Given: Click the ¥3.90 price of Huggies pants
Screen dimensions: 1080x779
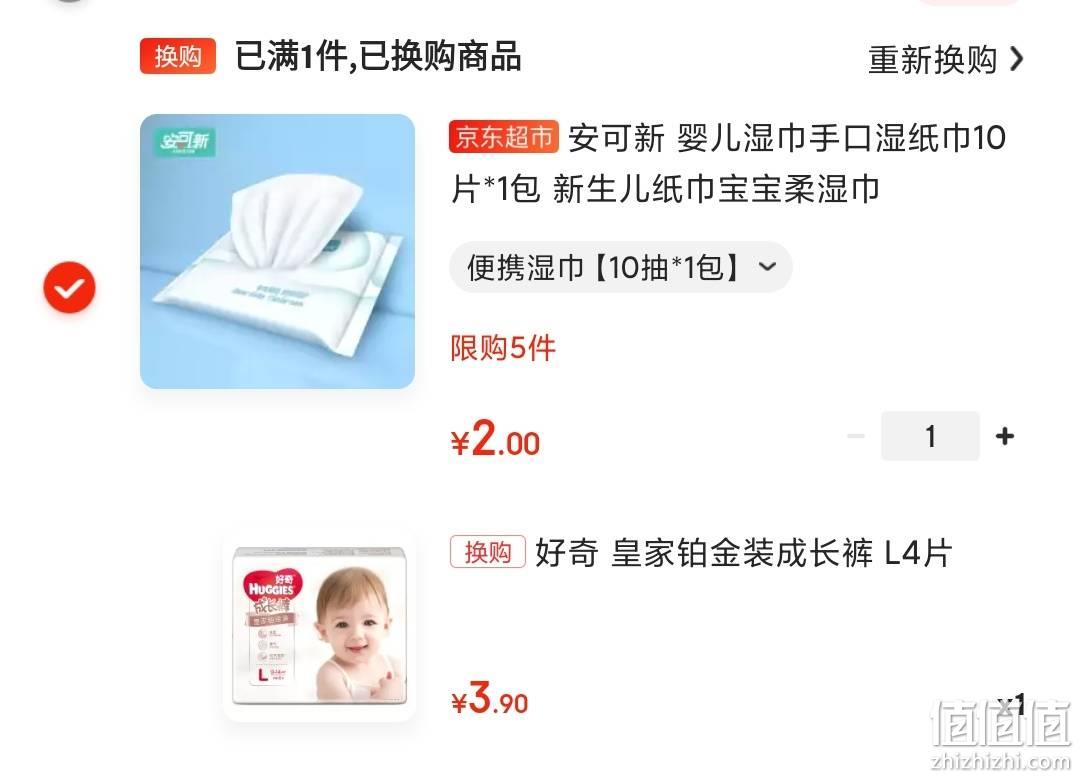Looking at the screenshot, I should pos(490,699).
